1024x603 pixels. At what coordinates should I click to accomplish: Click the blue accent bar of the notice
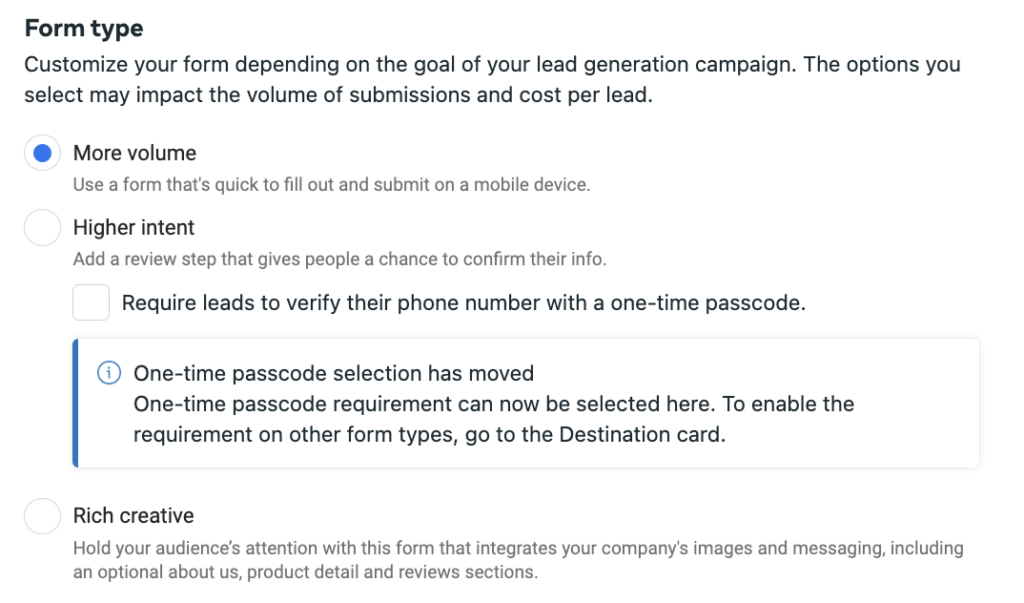(x=76, y=404)
